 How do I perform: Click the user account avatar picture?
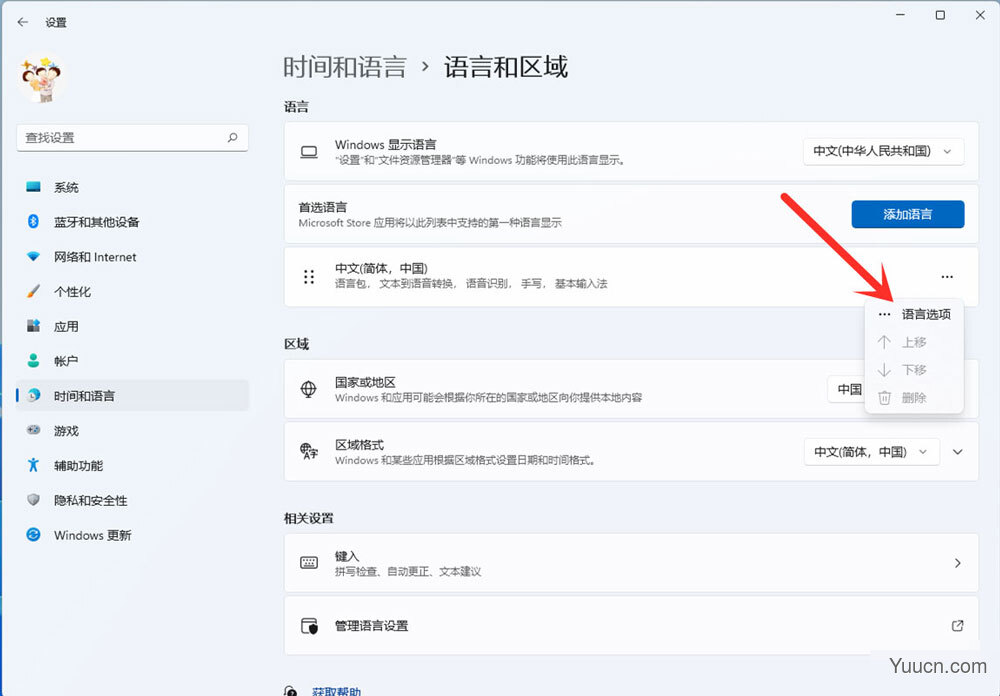[41, 79]
